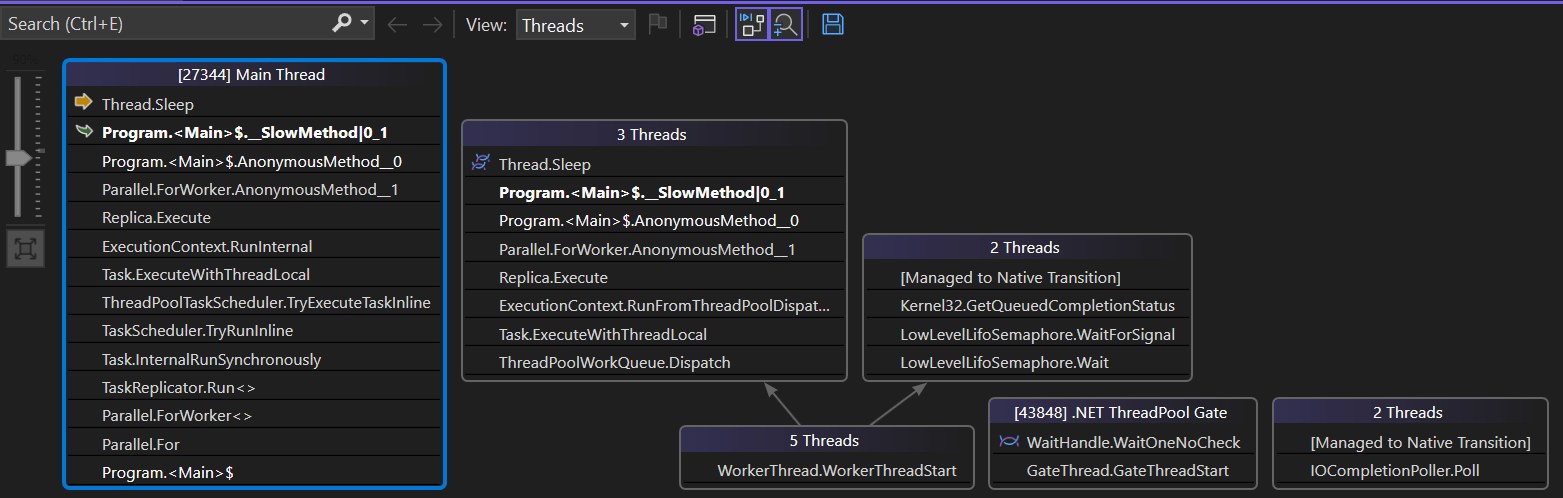Click the search magnifier icon
The width and height of the screenshot is (1563, 498).
coord(341,24)
